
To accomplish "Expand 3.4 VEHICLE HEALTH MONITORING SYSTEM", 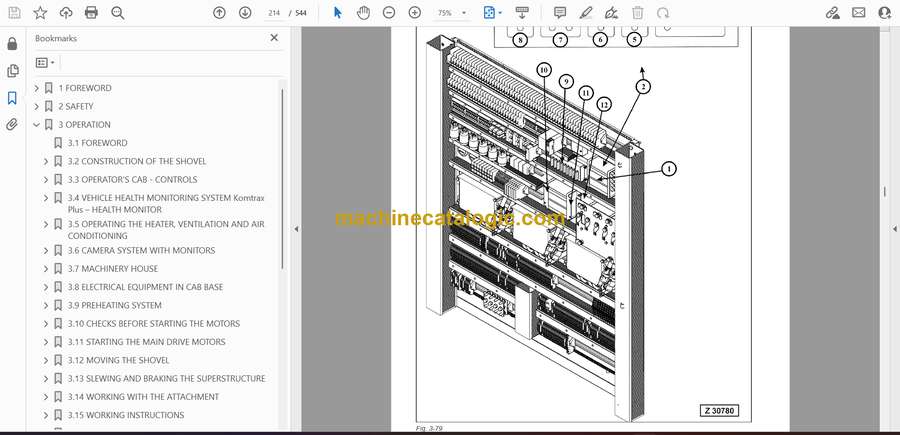I will (46, 198).
